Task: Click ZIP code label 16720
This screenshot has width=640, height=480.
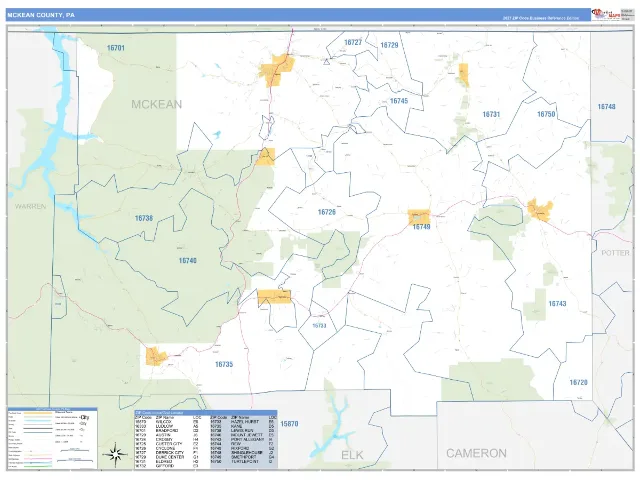Action: (578, 382)
